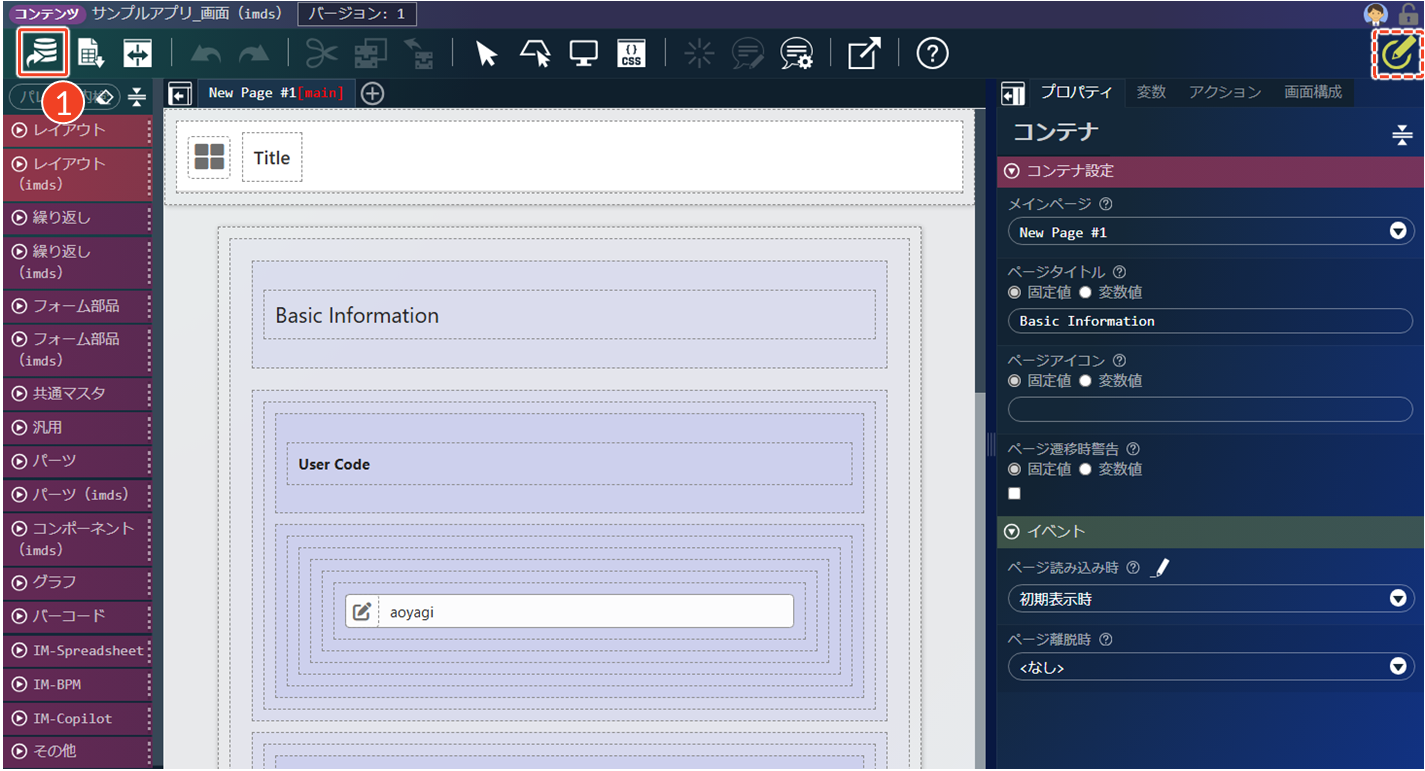Collapse the コンテナ設定 section
This screenshot has width=1425, height=771.
coord(1012,171)
